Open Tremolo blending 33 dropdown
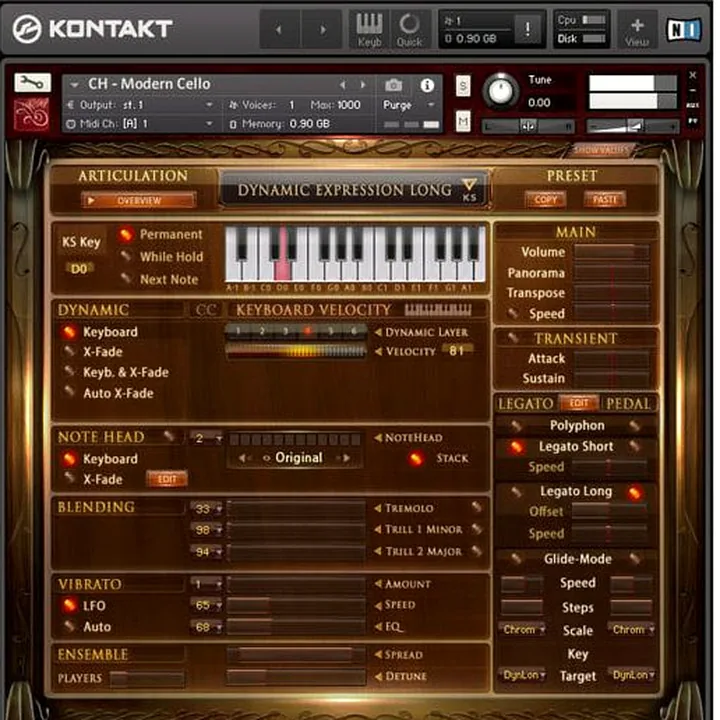Image resolution: width=720 pixels, height=720 pixels. 206,509
